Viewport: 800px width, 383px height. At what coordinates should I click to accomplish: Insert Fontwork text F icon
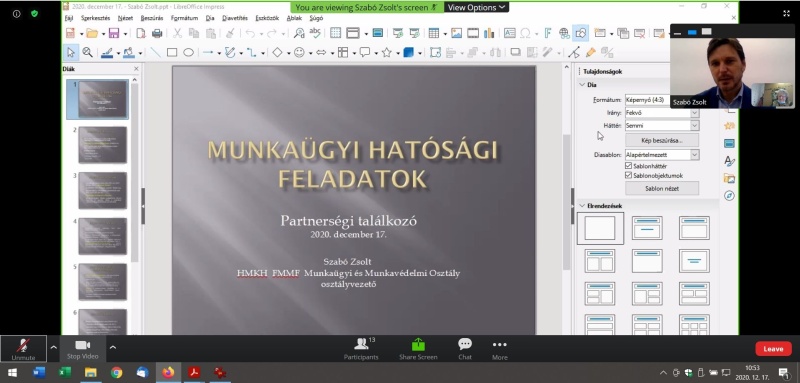[548, 33]
